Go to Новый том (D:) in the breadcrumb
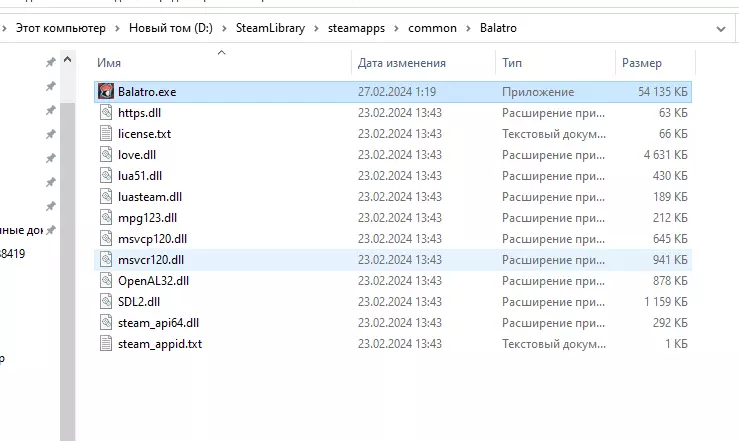 (x=171, y=28)
